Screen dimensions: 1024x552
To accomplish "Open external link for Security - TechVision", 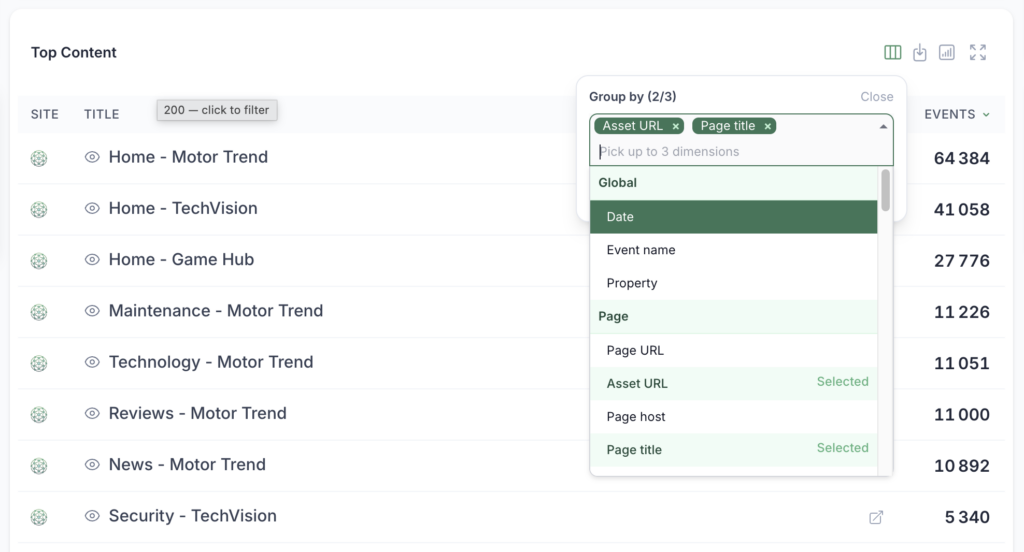I will (x=876, y=517).
